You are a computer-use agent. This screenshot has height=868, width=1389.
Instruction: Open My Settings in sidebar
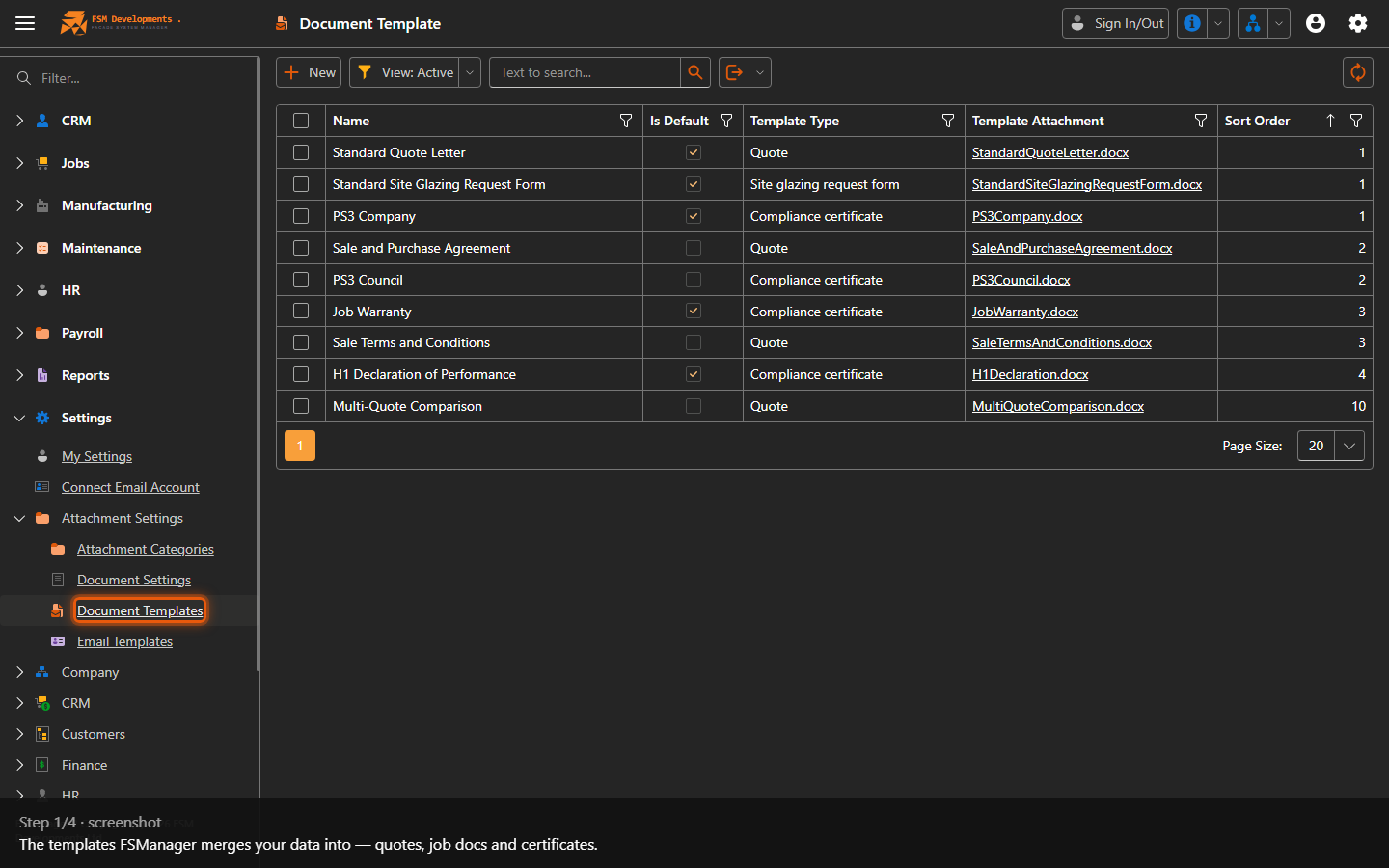click(96, 456)
